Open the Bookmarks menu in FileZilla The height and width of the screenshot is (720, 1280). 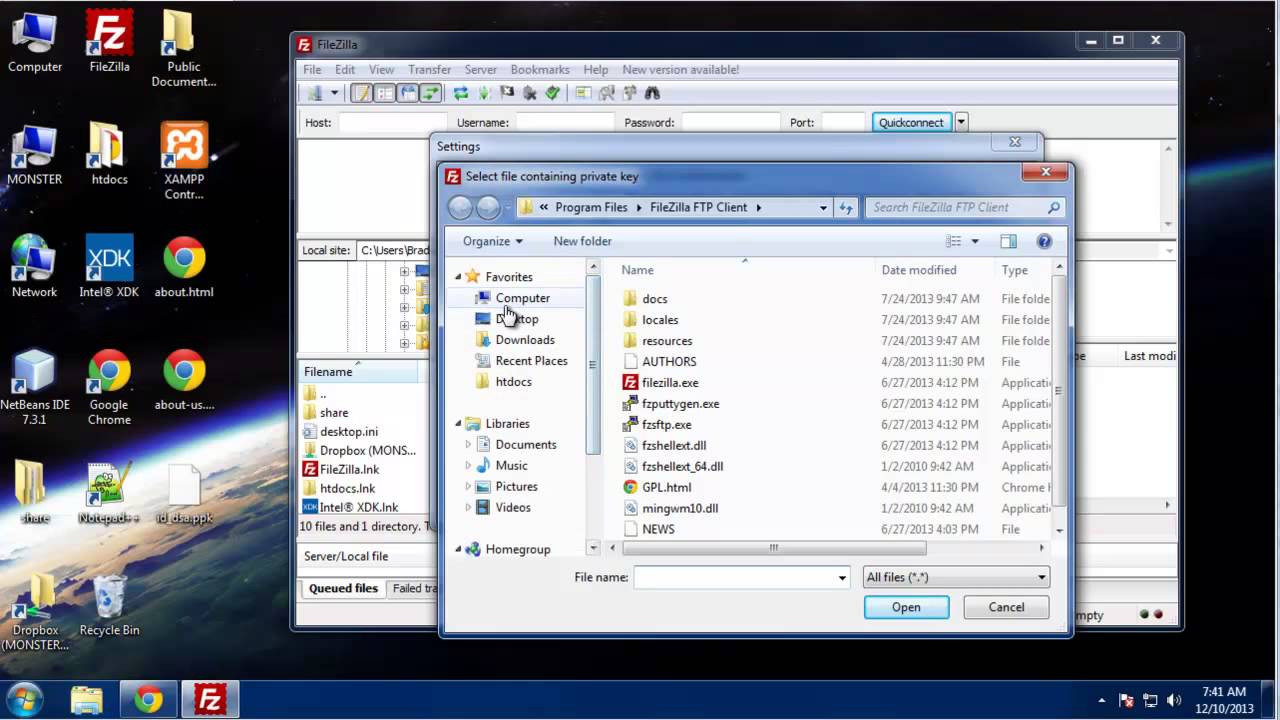540,70
